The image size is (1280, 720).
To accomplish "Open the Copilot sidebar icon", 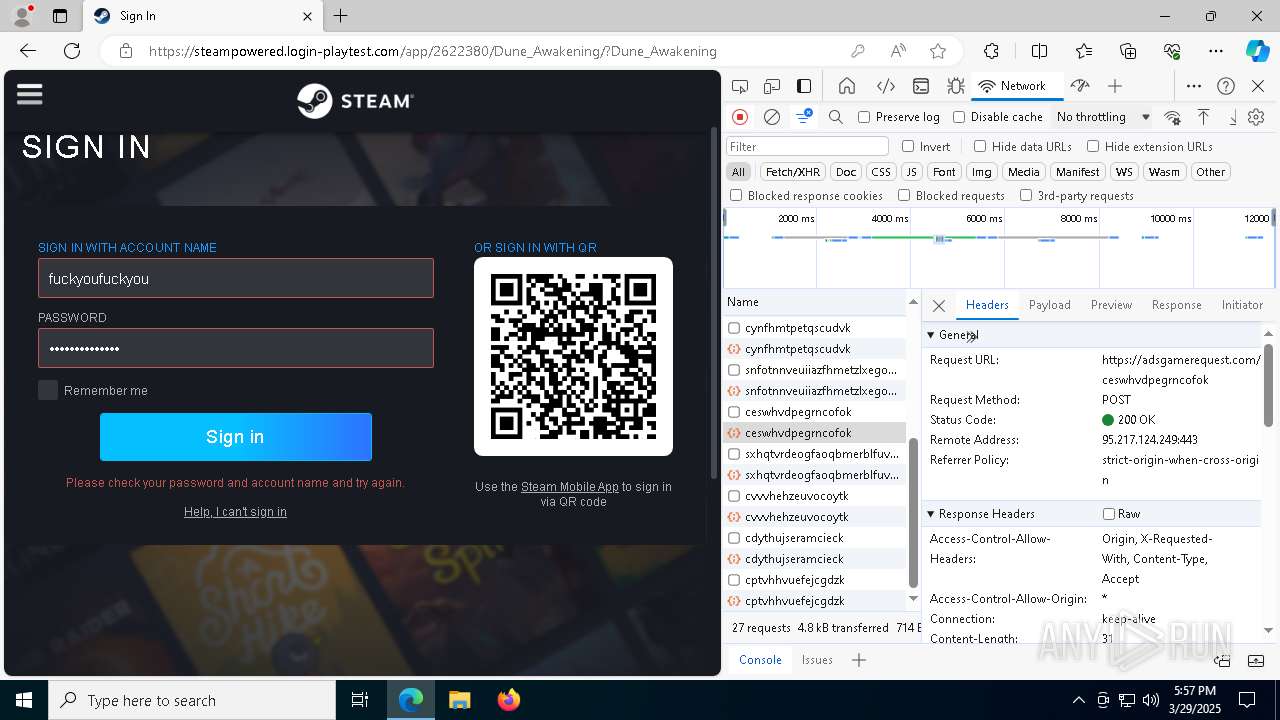I will click(1257, 51).
